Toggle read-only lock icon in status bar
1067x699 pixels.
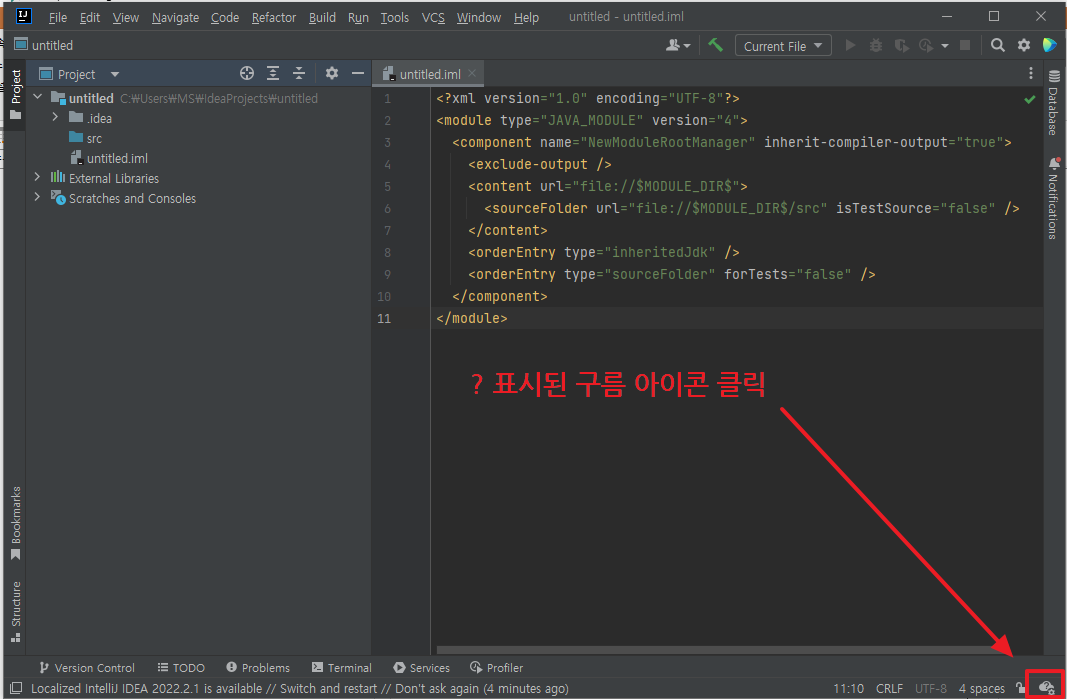click(x=1020, y=688)
